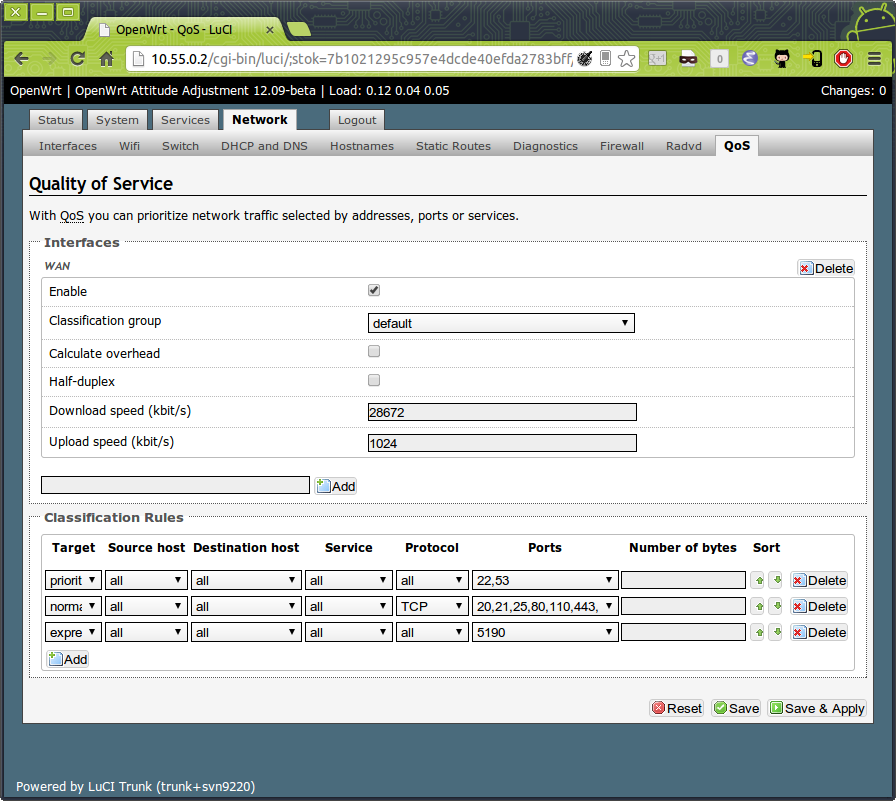Click the browser forward arrow

pos(50,58)
